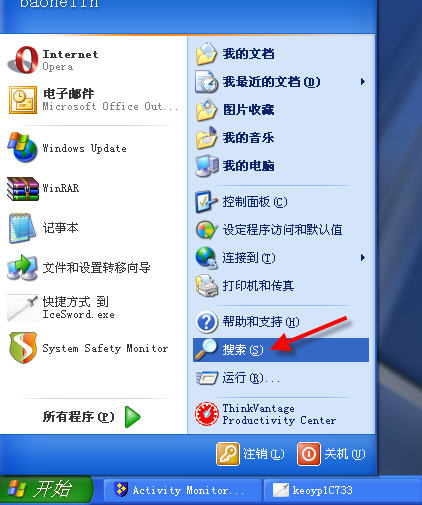Expand the 连接到 submenu arrow

tap(363, 258)
